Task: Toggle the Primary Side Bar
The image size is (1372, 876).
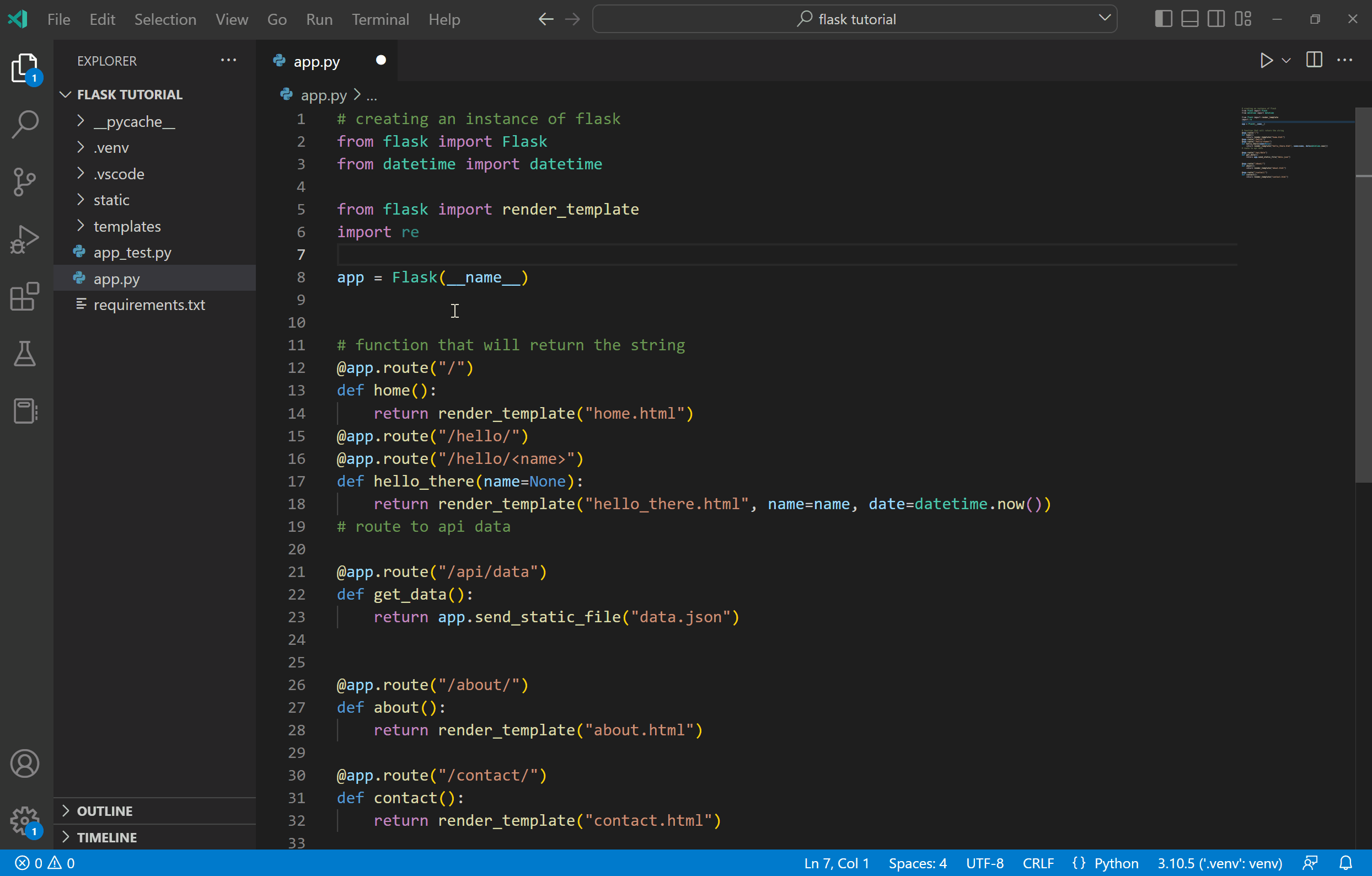Action: (1162, 18)
